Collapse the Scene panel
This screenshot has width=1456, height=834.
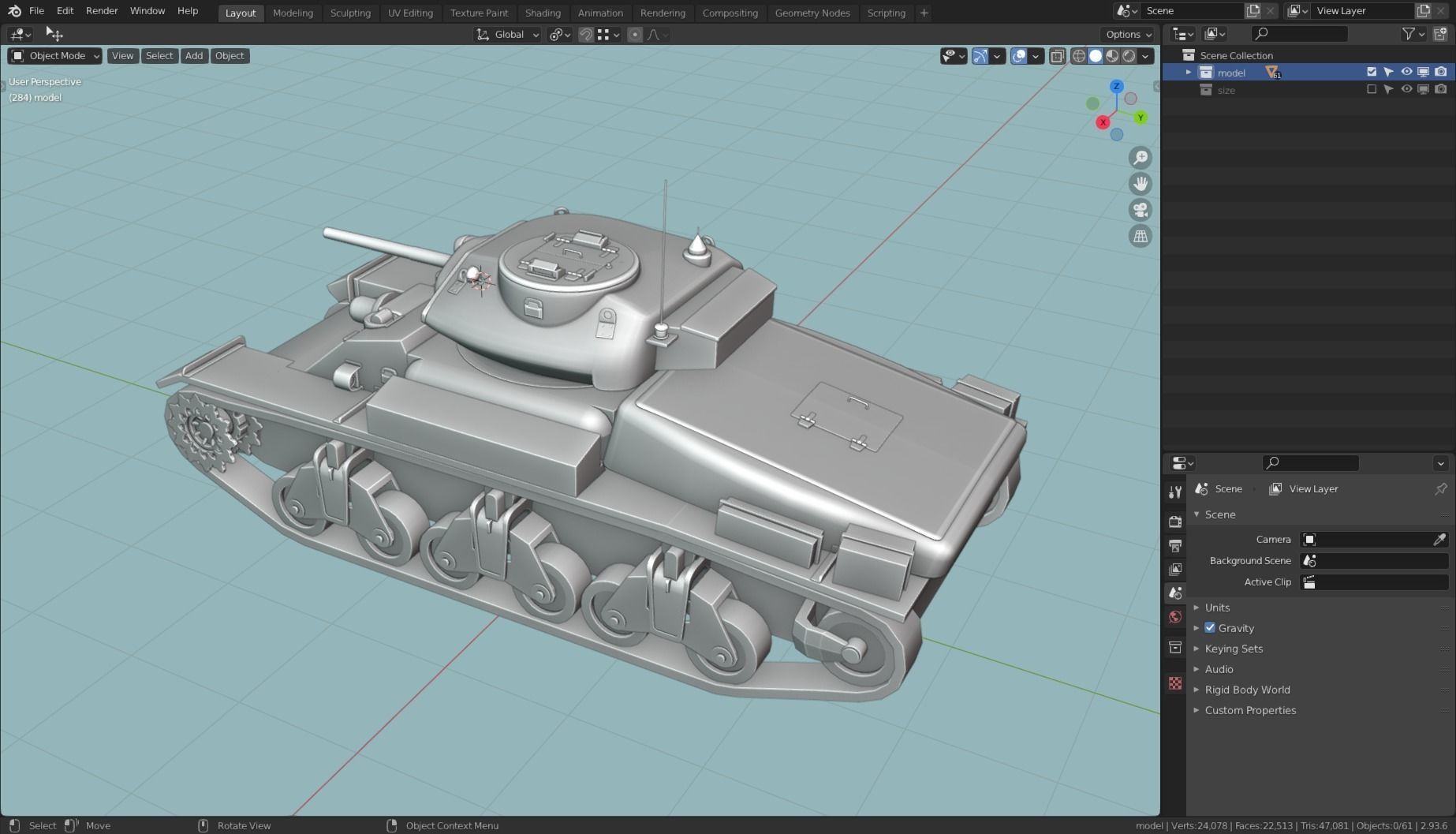[1219, 514]
